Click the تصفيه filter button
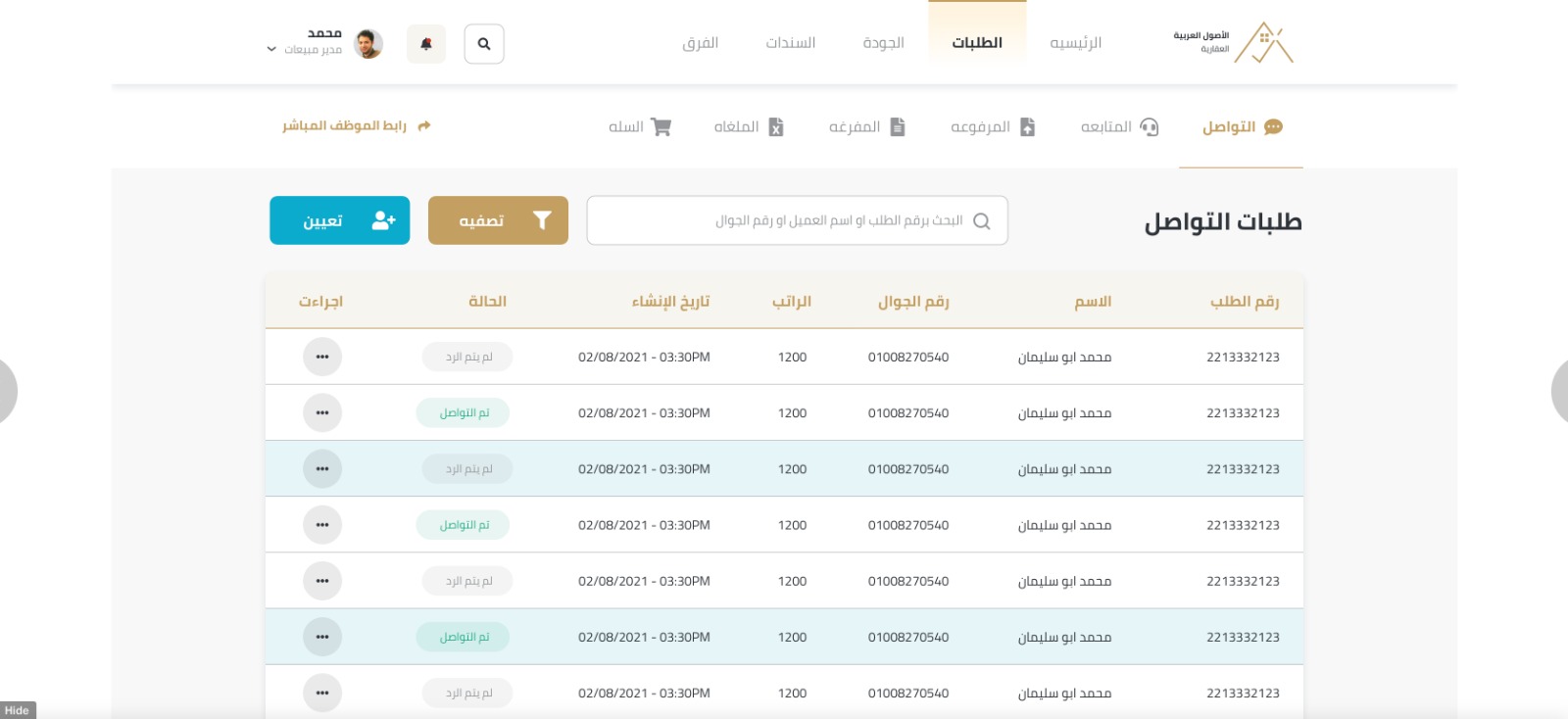The image size is (1568, 719). pos(498,220)
